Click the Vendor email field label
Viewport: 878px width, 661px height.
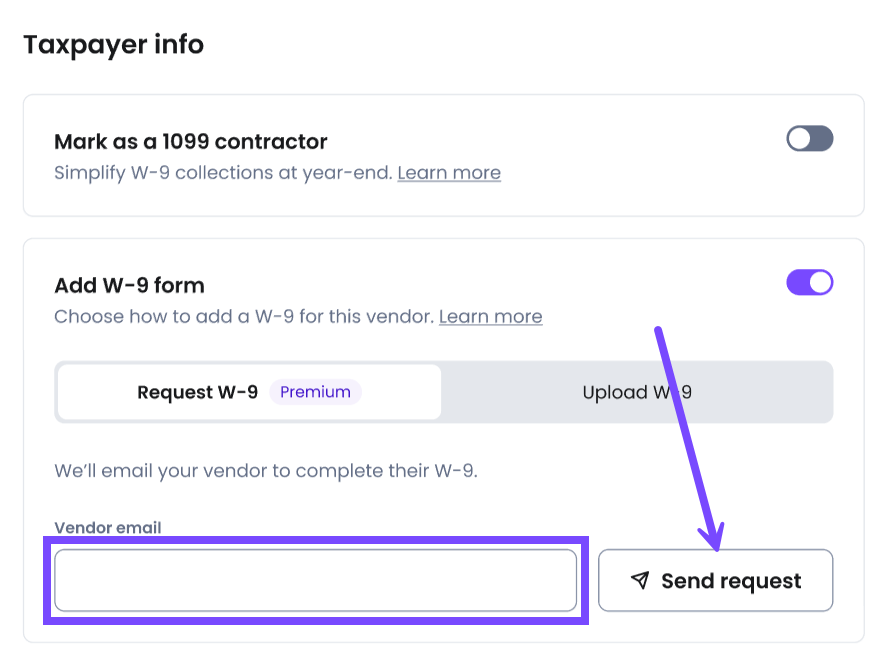(x=107, y=528)
